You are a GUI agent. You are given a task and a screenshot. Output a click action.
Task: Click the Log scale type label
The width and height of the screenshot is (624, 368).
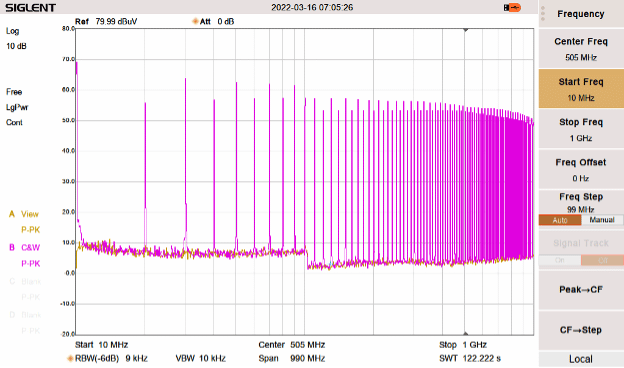click(12, 31)
